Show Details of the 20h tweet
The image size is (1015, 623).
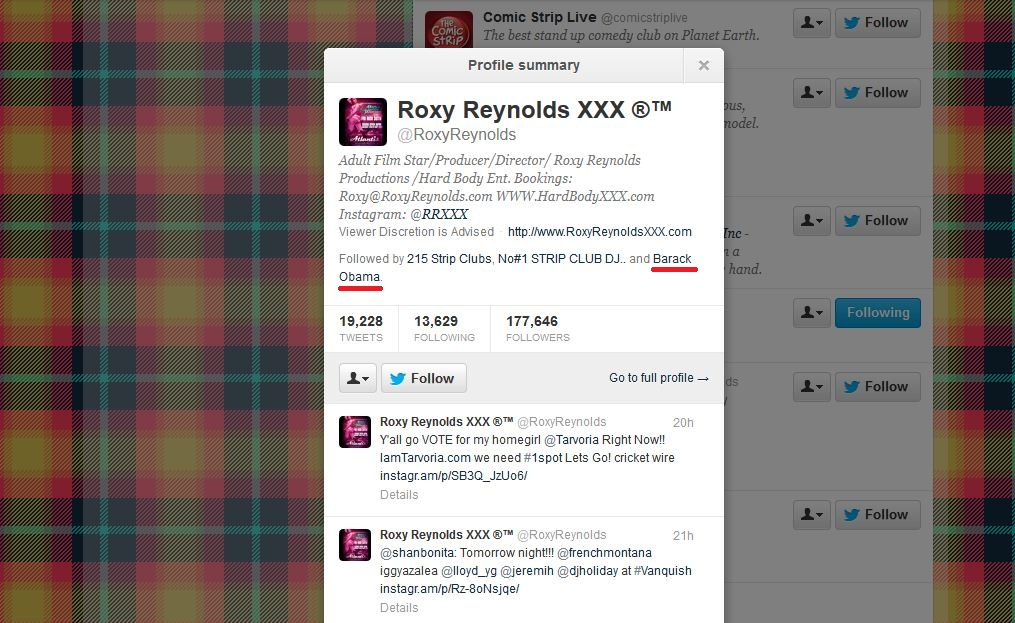(x=399, y=495)
